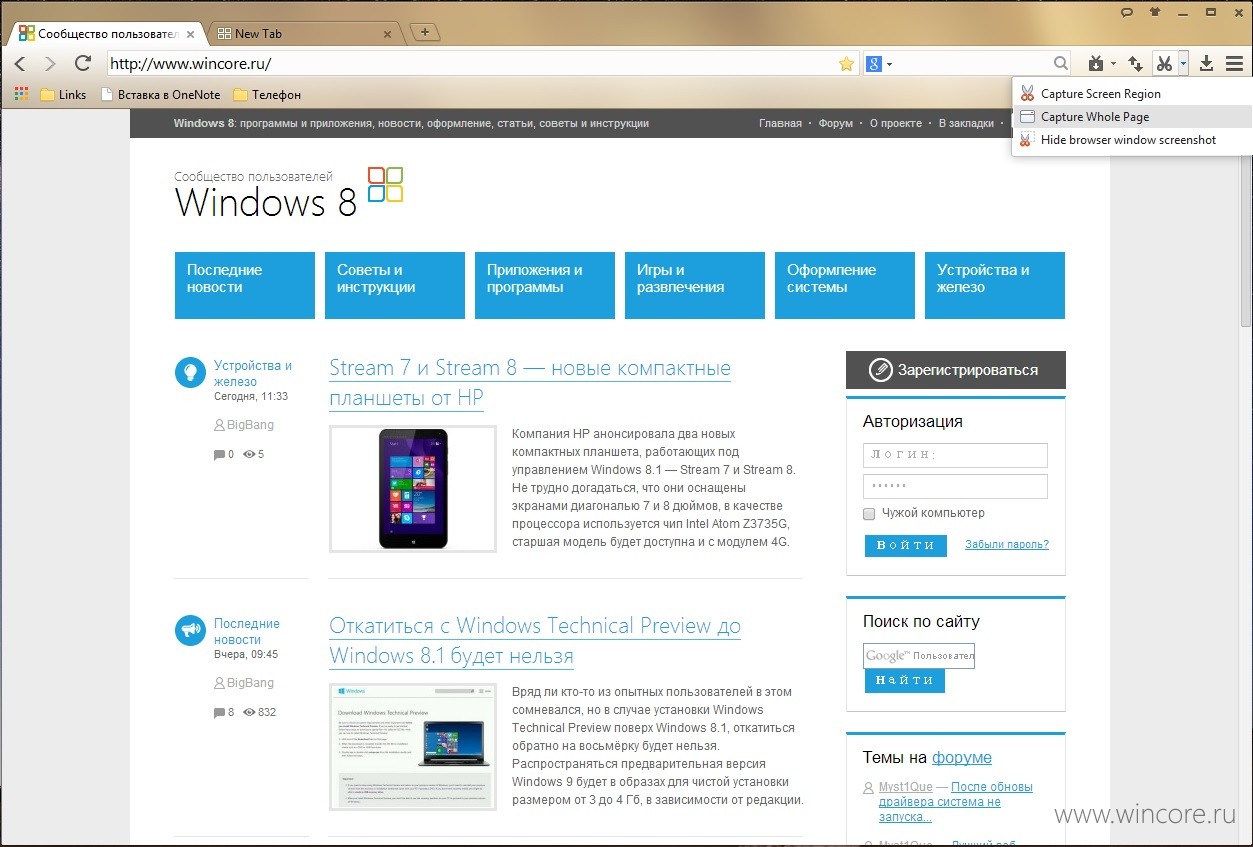Viewport: 1253px width, 847px height.
Task: Expand the search engine dropdown arrow
Action: 889,65
